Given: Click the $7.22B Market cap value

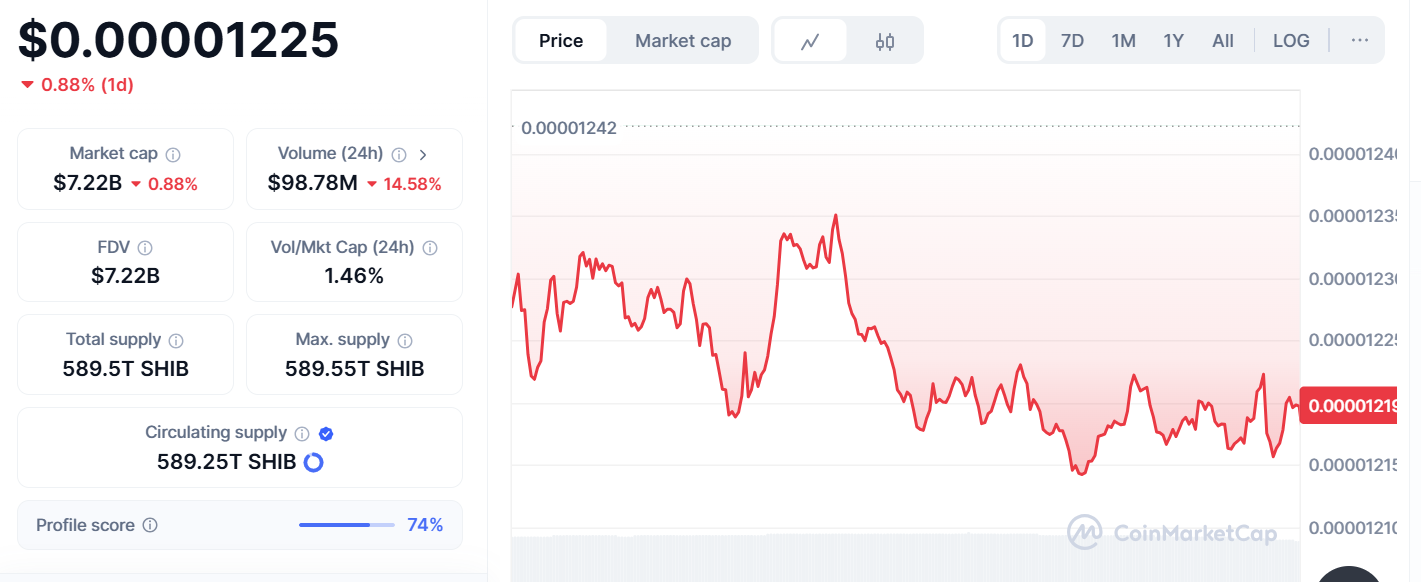Looking at the screenshot, I should 88,183.
